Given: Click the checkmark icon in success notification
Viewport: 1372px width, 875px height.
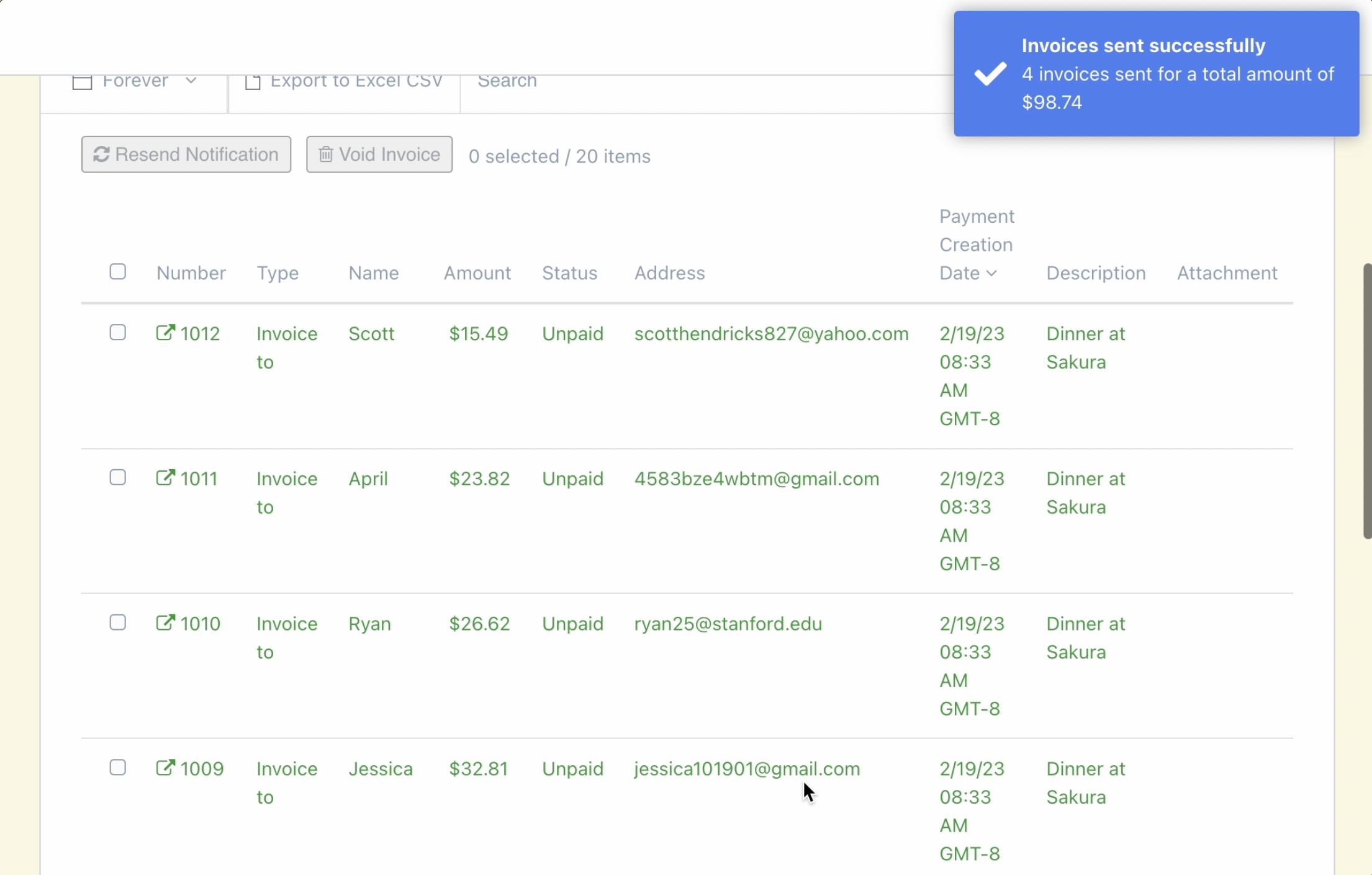Looking at the screenshot, I should click(990, 74).
